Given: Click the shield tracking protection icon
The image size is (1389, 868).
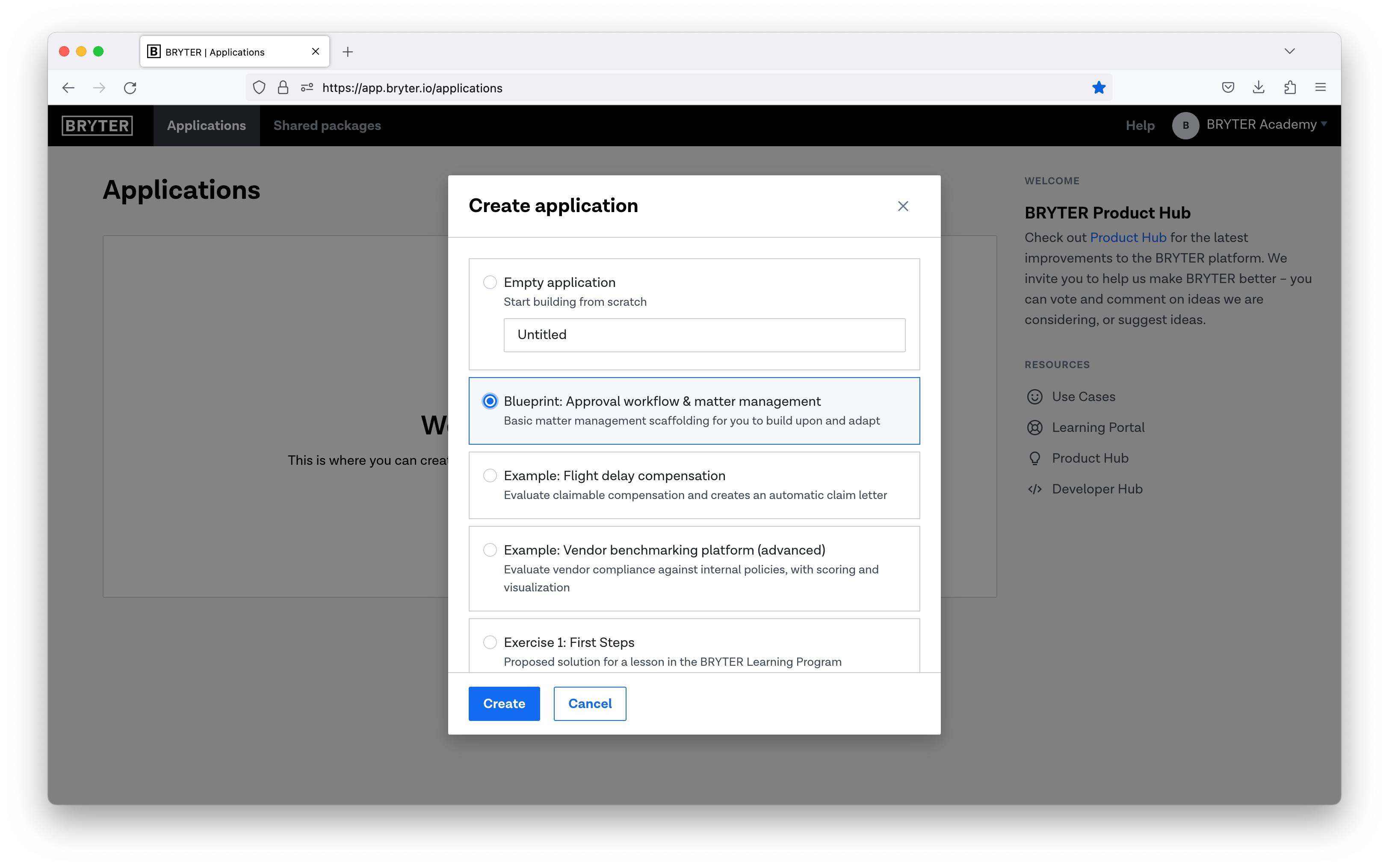Looking at the screenshot, I should (259, 88).
